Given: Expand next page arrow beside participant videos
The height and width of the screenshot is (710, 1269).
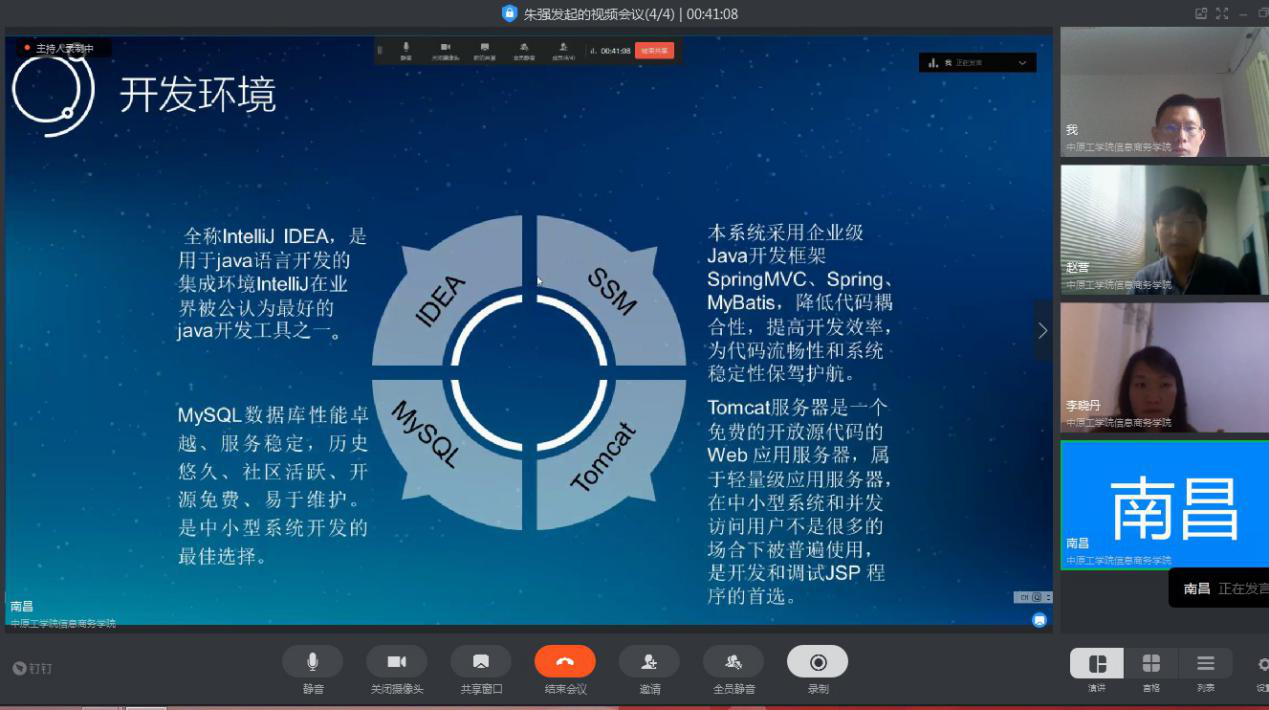Looking at the screenshot, I should (x=1042, y=330).
